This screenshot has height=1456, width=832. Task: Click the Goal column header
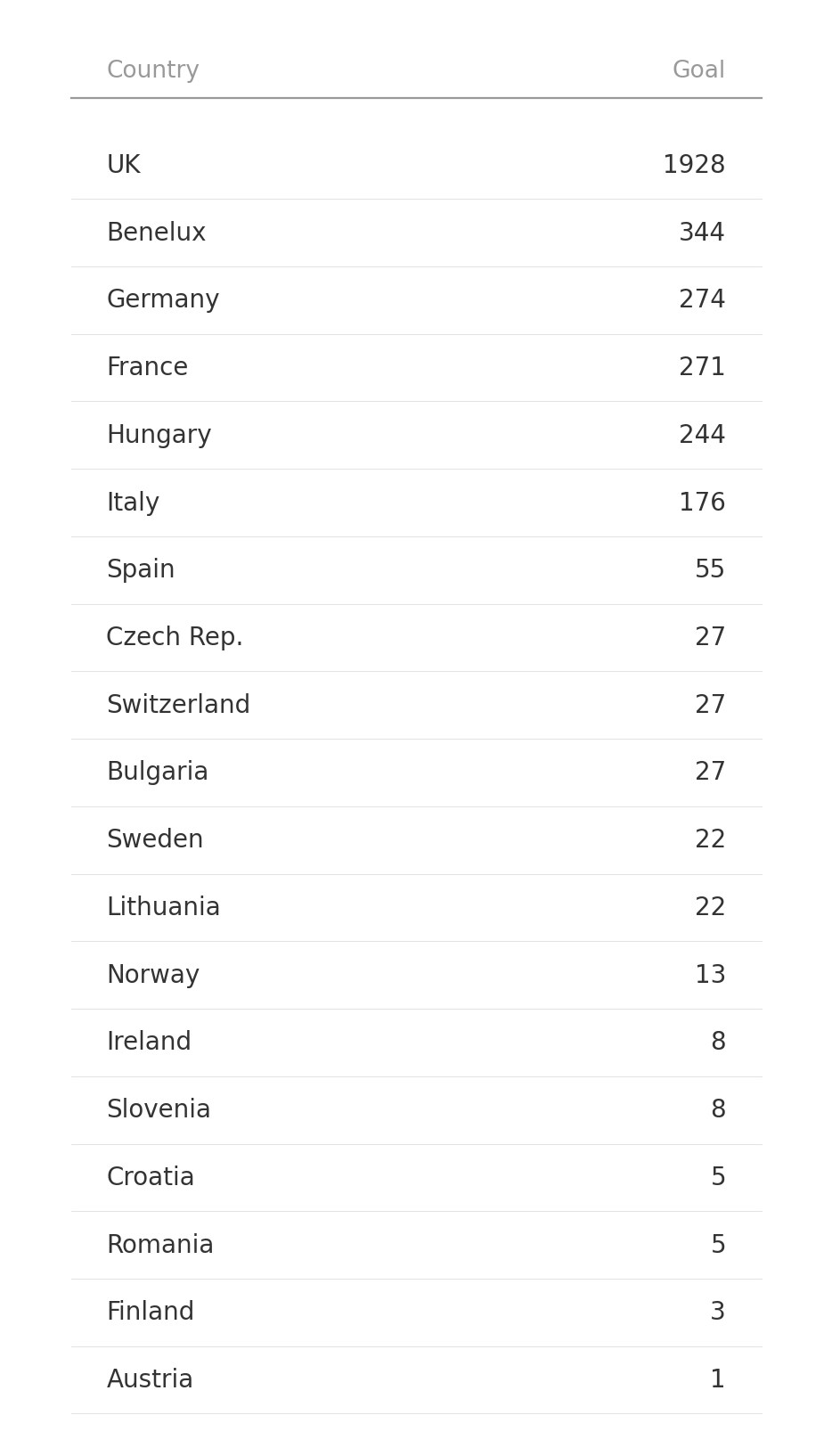(698, 70)
